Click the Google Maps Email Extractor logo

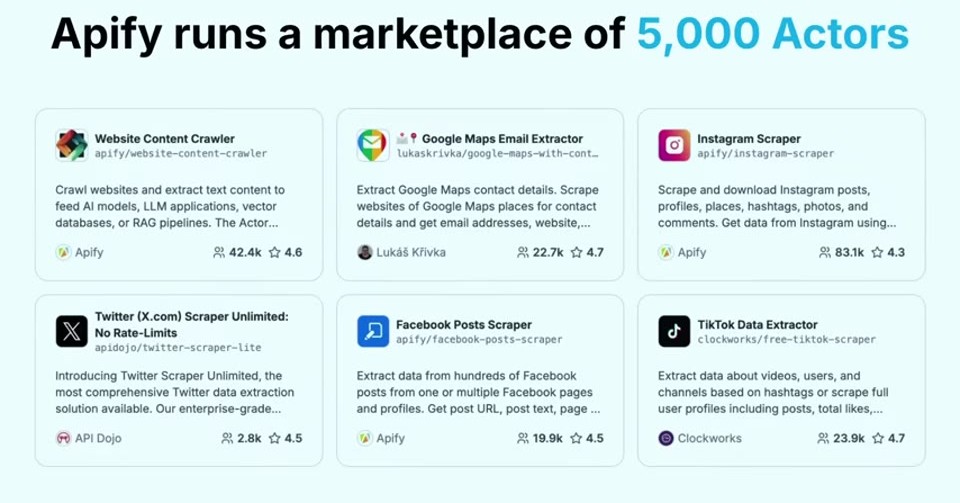point(372,146)
